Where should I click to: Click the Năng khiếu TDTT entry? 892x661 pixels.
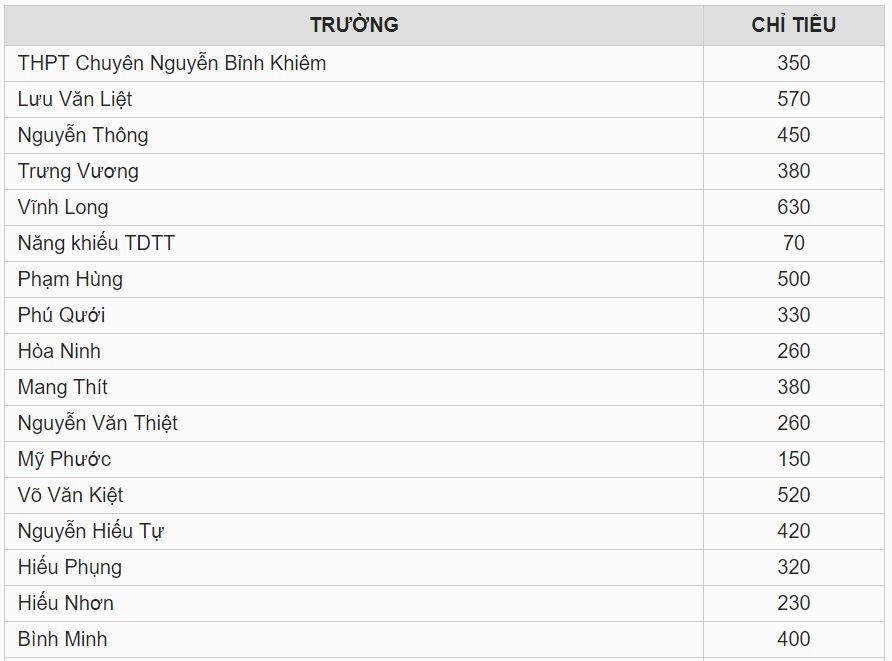96,243
